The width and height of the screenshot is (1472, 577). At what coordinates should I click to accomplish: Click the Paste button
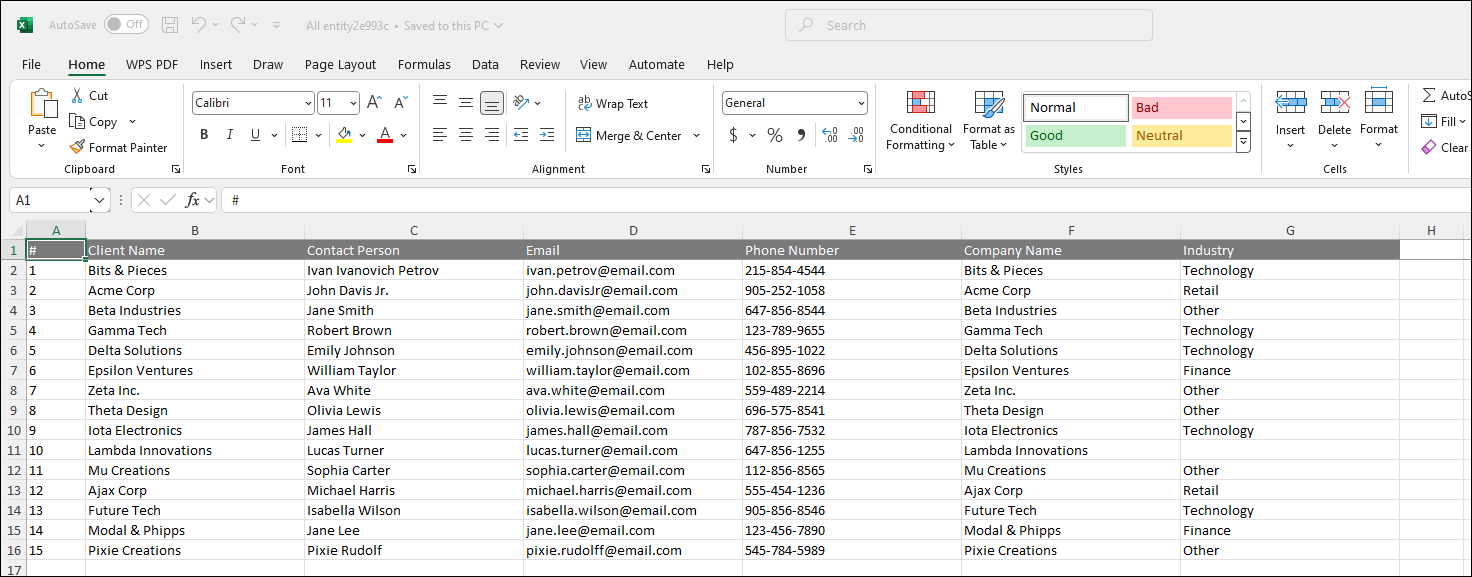tap(42, 119)
